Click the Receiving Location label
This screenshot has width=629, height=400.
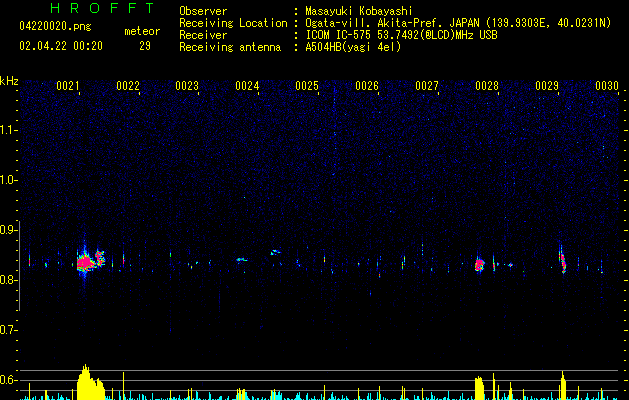[233, 23]
